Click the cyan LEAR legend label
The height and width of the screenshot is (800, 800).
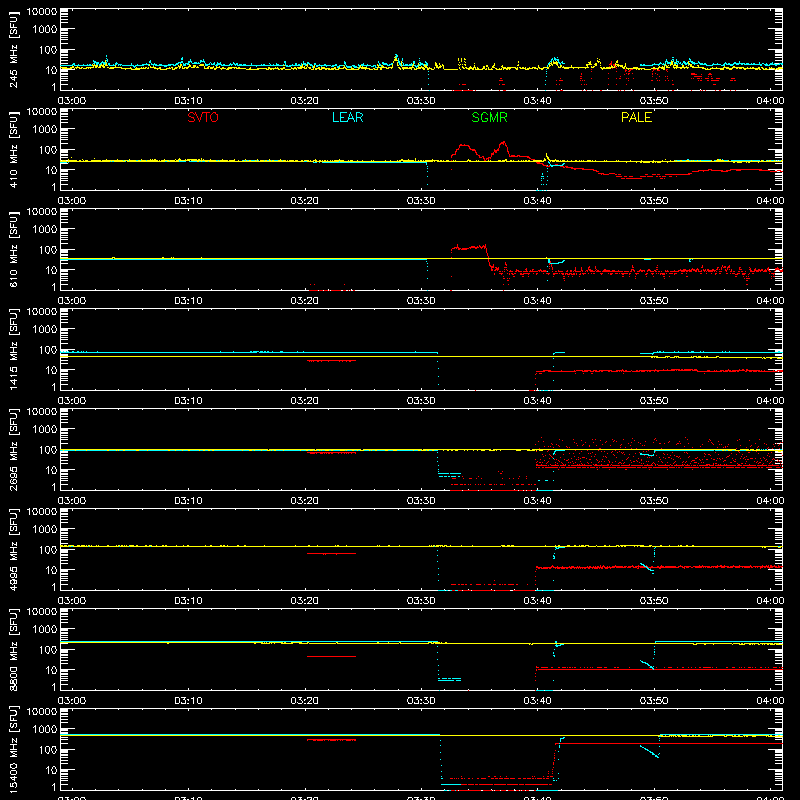coord(347,117)
